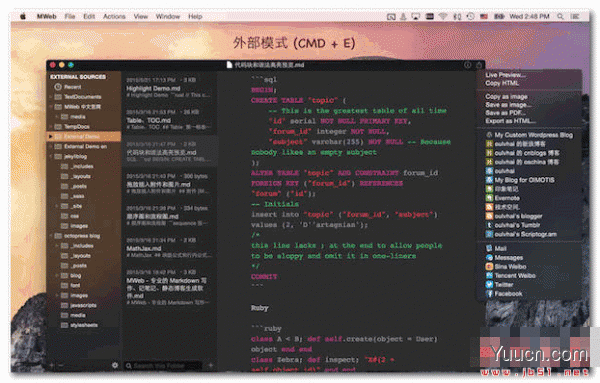Collapse the MWeb 中文官网 folder arrow
Image resolution: width=600 pixels, height=383 pixels.
(x=50, y=107)
